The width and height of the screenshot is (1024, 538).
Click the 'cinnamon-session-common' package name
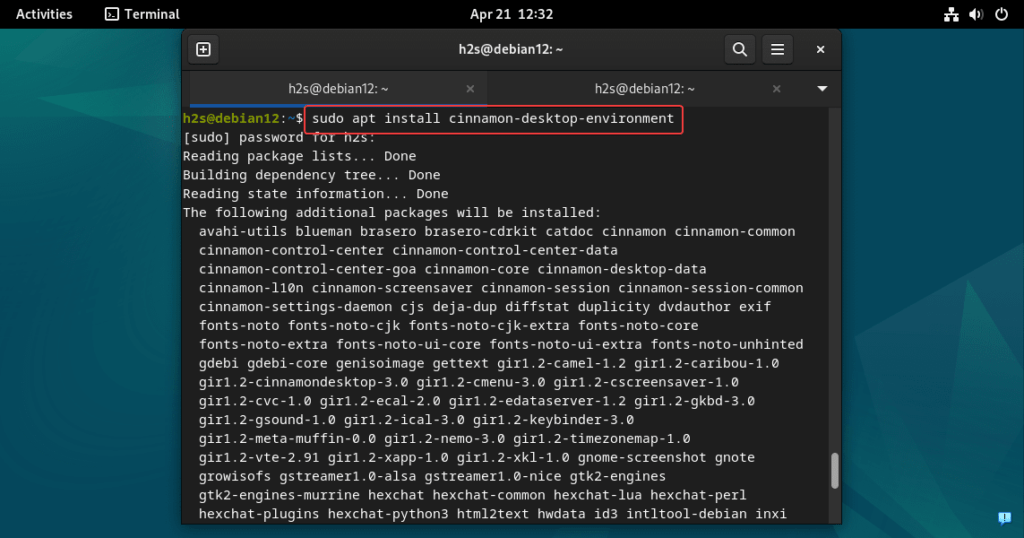point(711,289)
